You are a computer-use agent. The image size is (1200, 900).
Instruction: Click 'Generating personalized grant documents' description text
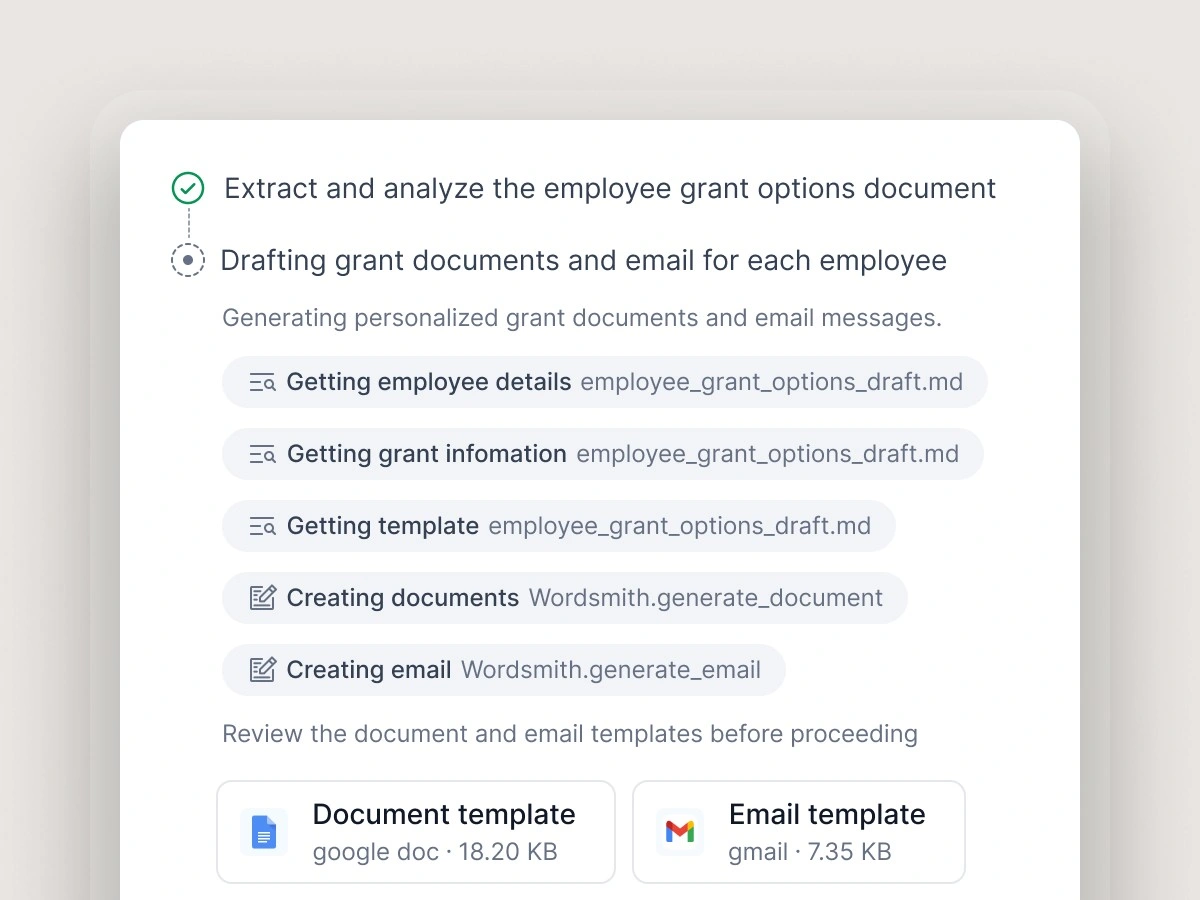tap(582, 319)
